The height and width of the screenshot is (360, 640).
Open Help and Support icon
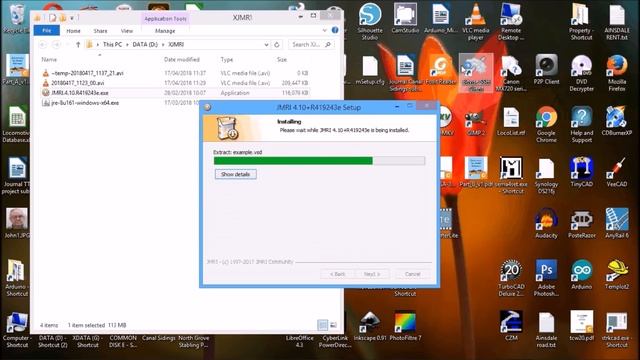coord(581,124)
